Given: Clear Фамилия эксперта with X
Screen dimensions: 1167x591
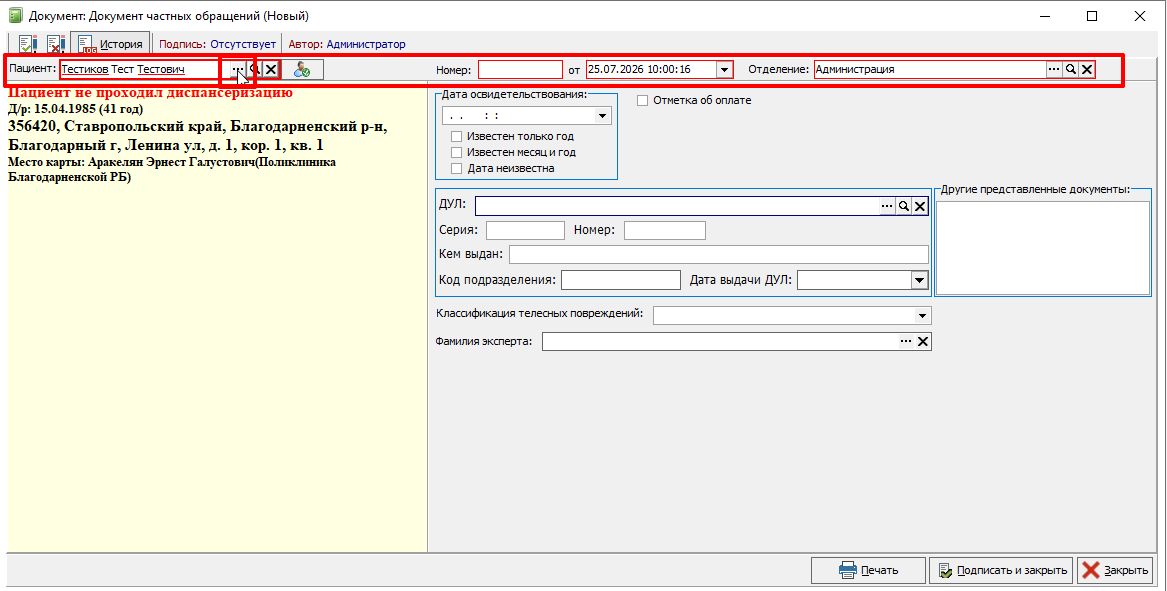Looking at the screenshot, I should coord(923,341).
